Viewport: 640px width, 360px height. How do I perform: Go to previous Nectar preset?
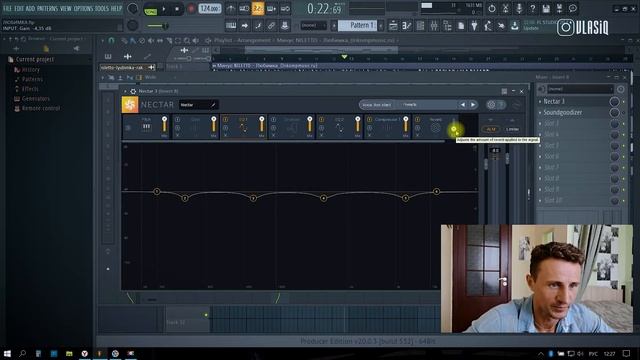pyautogui.click(x=463, y=105)
